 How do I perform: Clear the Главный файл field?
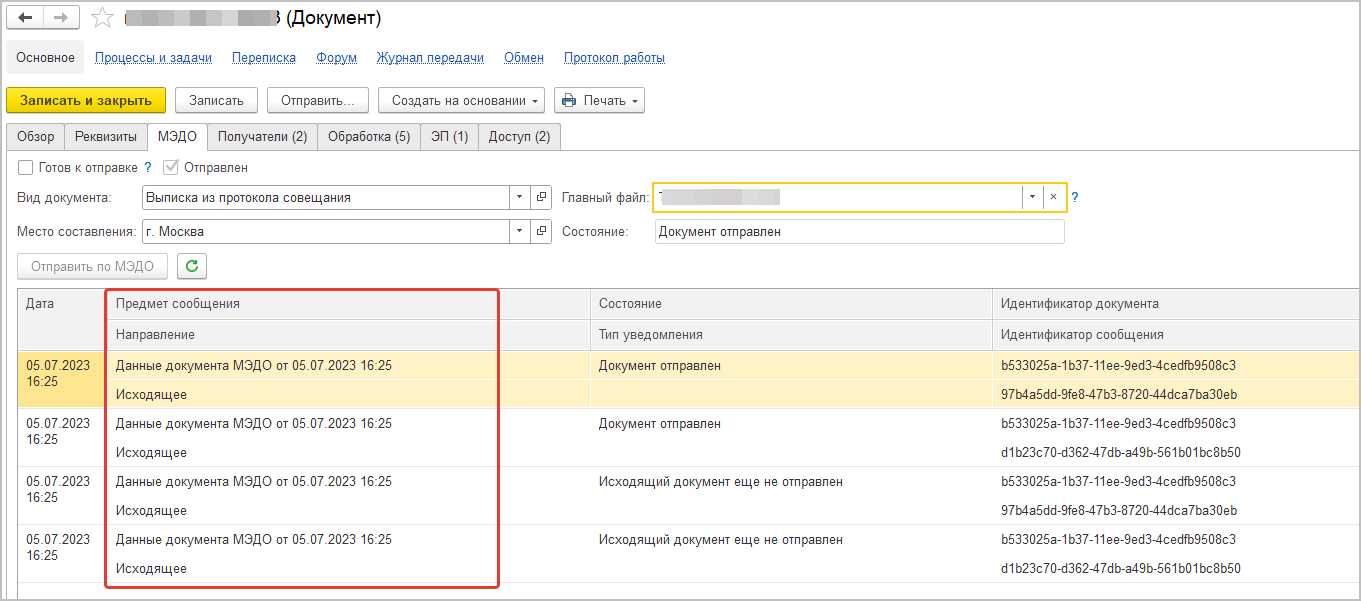pos(1053,198)
